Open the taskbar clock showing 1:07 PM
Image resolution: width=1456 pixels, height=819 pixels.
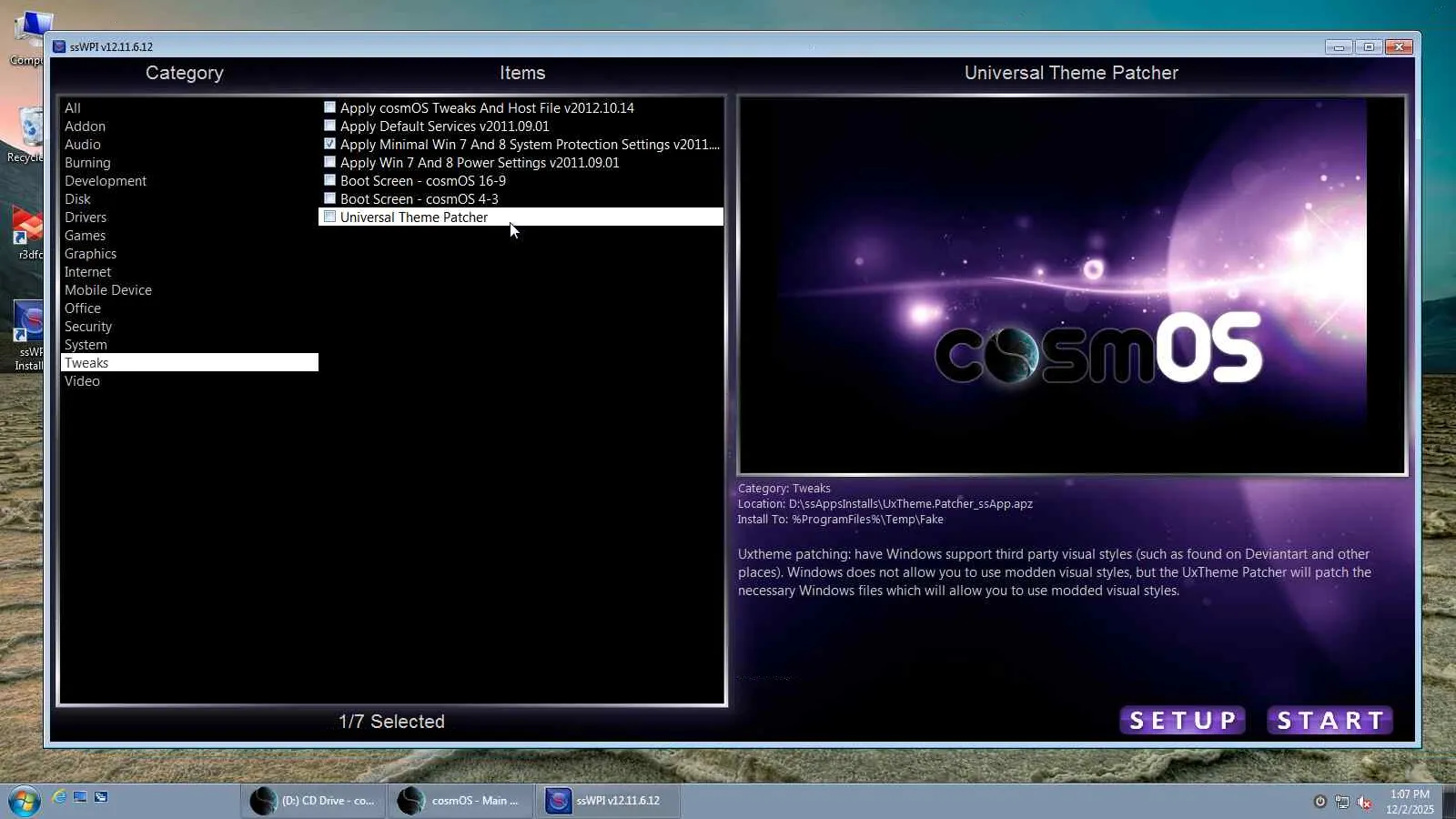click(x=1410, y=802)
